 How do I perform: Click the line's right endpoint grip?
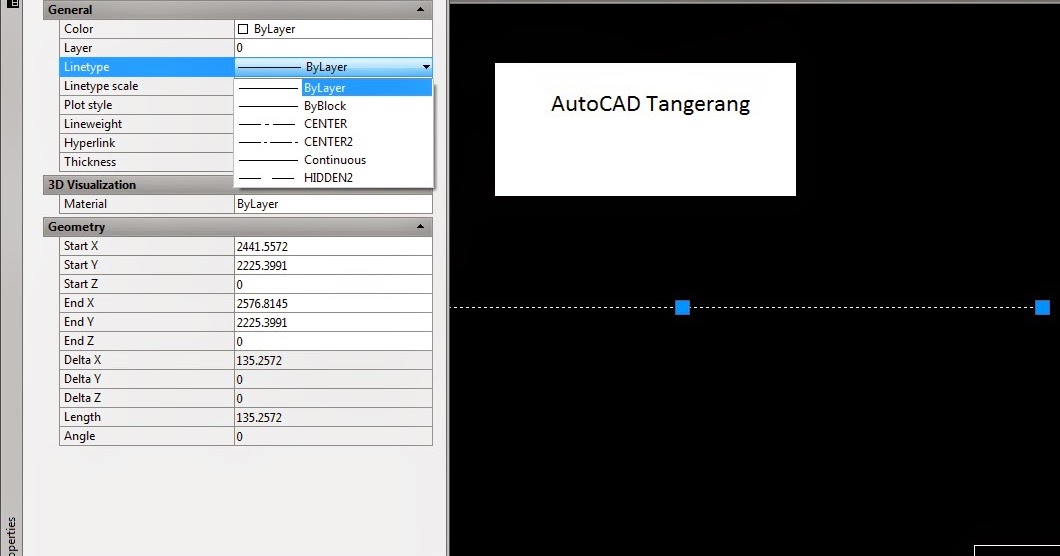1042,308
